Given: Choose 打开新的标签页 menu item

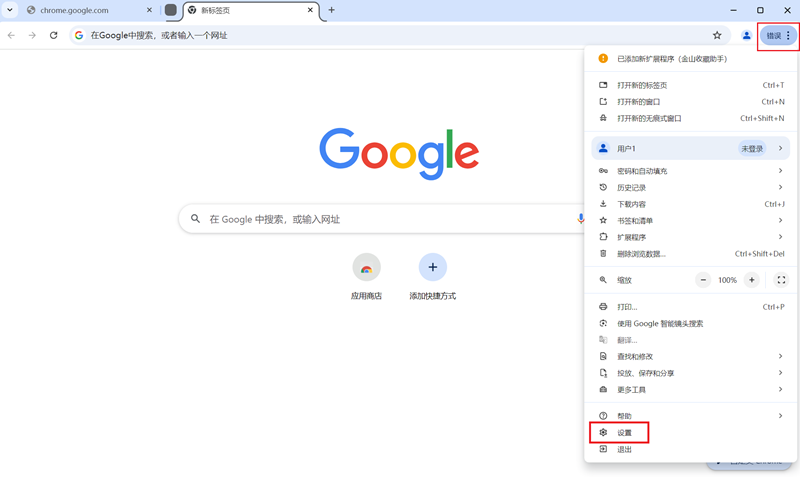Looking at the screenshot, I should click(691, 85).
